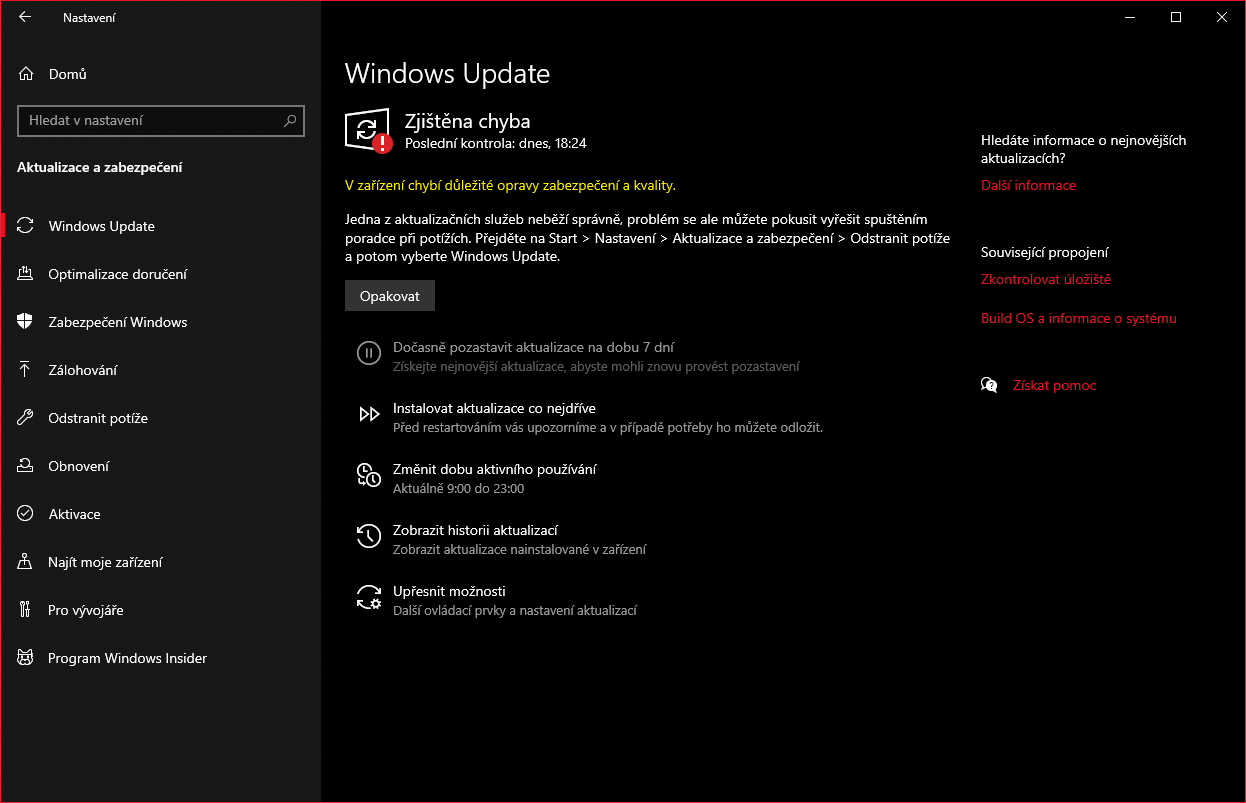The width and height of the screenshot is (1246, 803).
Task: Click the Upřesnit možnosti gear-arrows icon
Action: tap(368, 598)
